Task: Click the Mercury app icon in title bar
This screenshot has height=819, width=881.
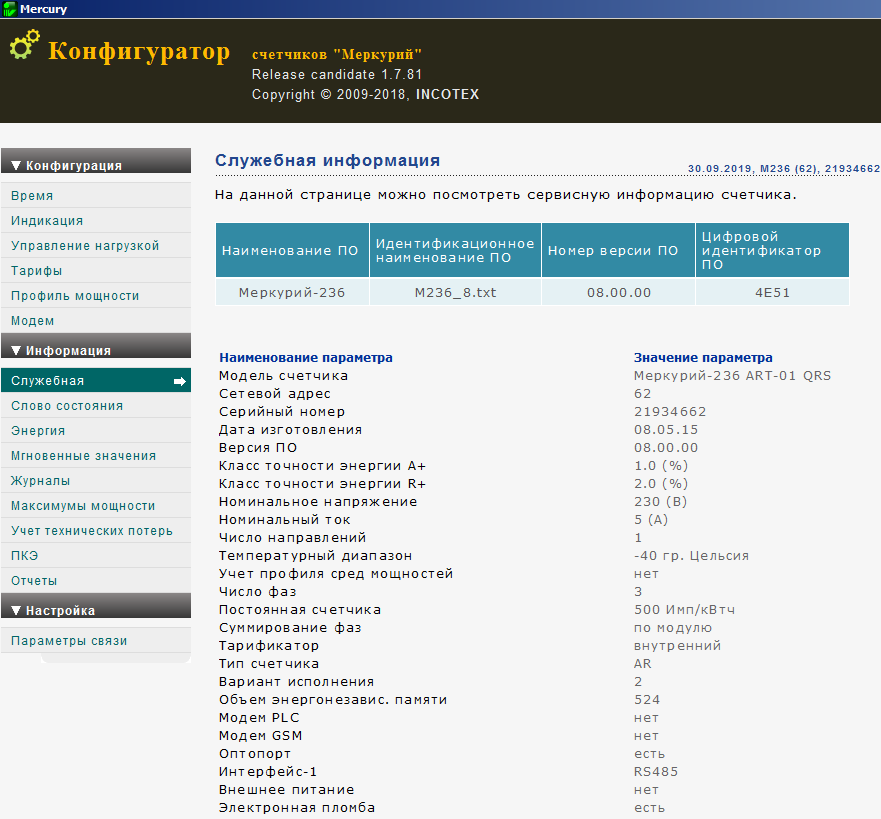Action: pyautogui.click(x=10, y=9)
